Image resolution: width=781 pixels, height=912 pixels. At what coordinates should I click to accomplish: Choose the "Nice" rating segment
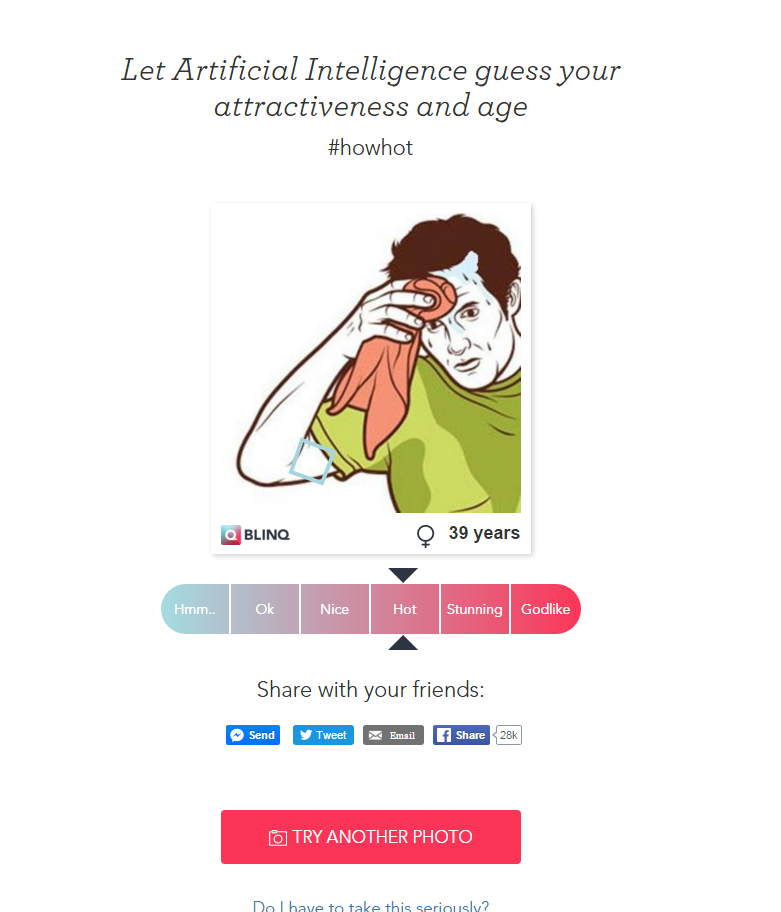coord(335,609)
